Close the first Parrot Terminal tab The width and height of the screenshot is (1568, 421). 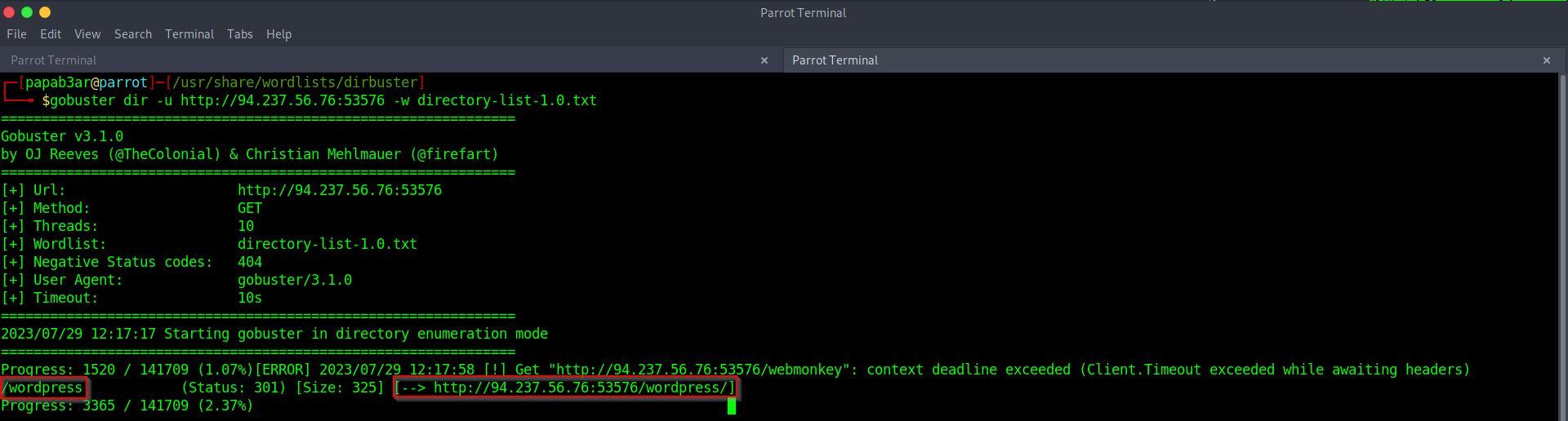coord(764,60)
